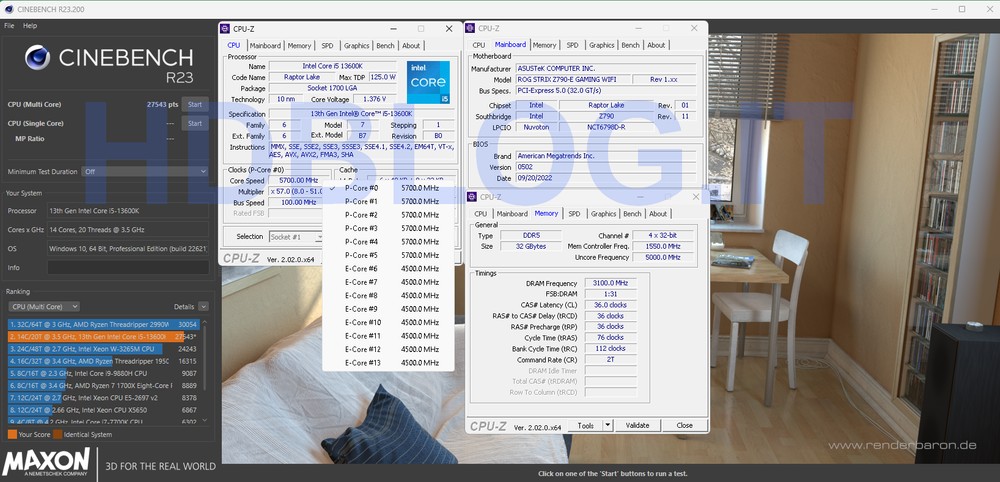The height and width of the screenshot is (482, 1000).
Task: Click the orange Your Score color swatch
Action: coord(12,434)
